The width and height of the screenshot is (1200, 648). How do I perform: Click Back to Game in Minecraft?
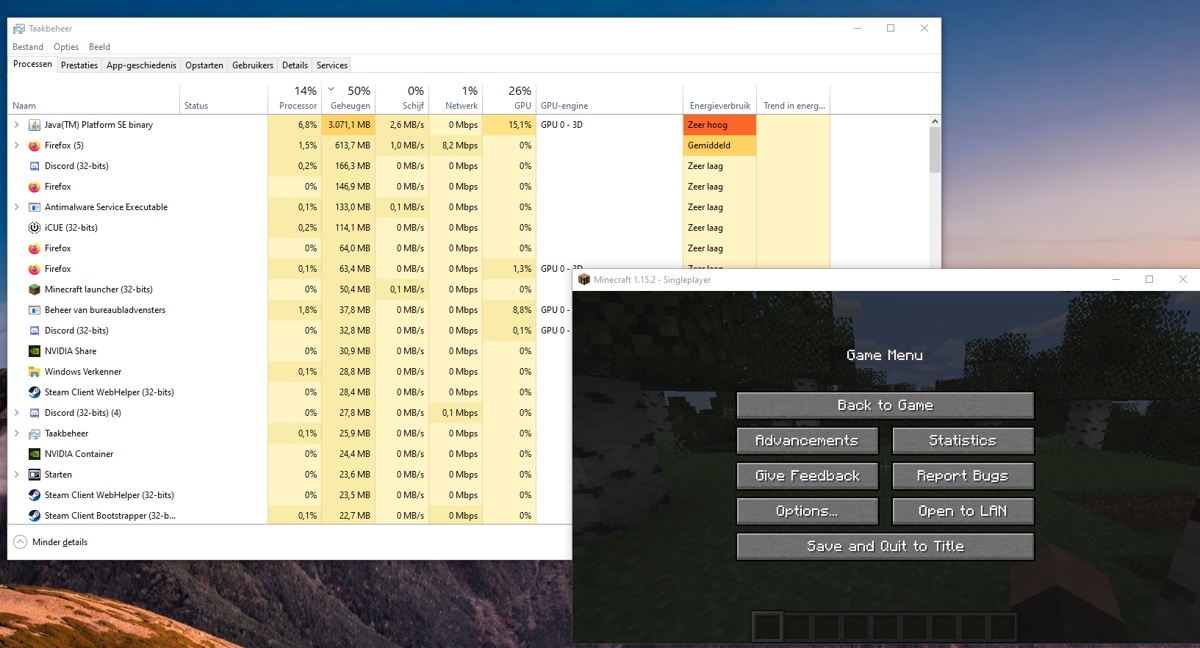885,405
